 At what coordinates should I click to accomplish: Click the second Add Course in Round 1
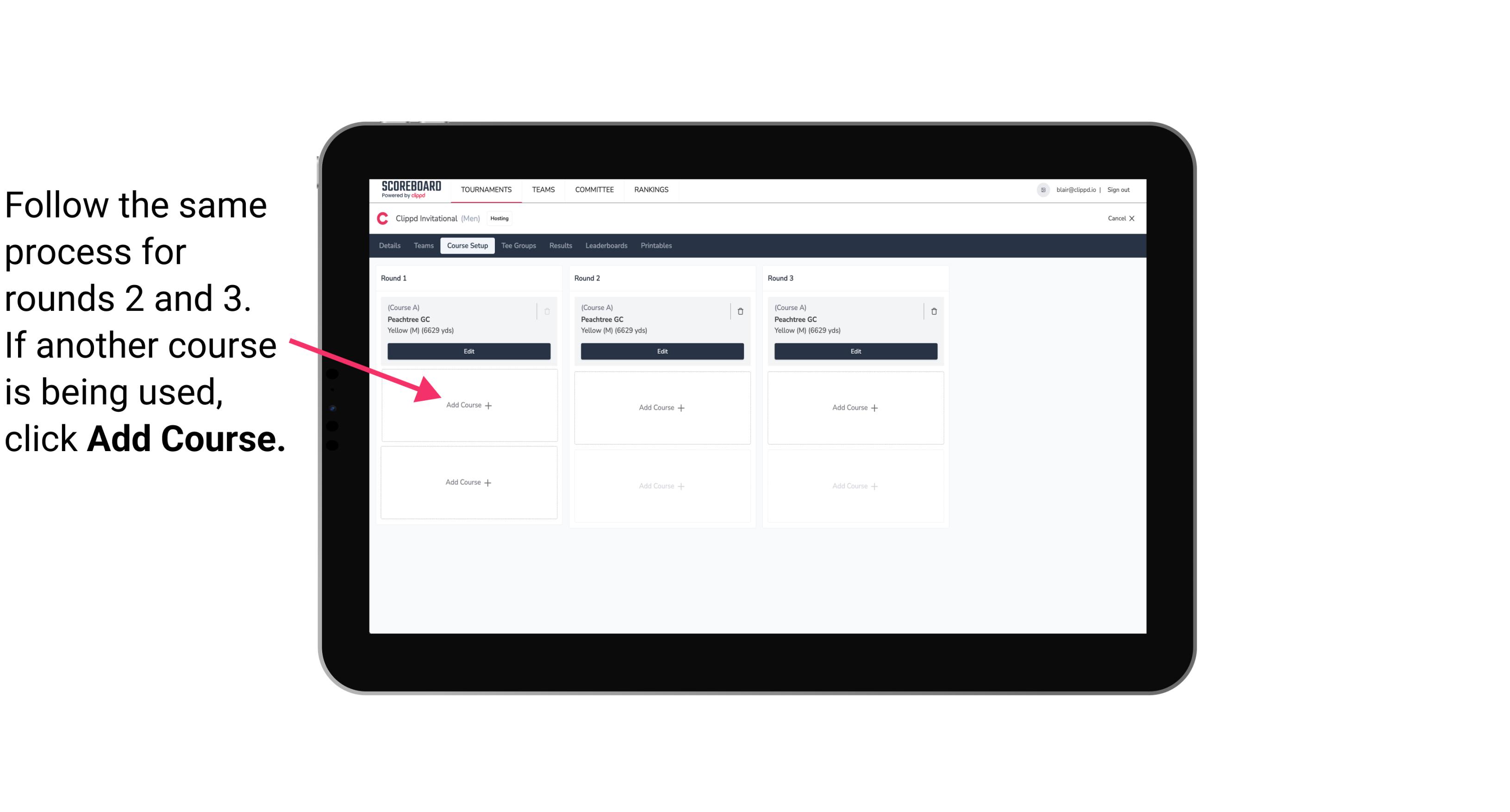coord(469,481)
